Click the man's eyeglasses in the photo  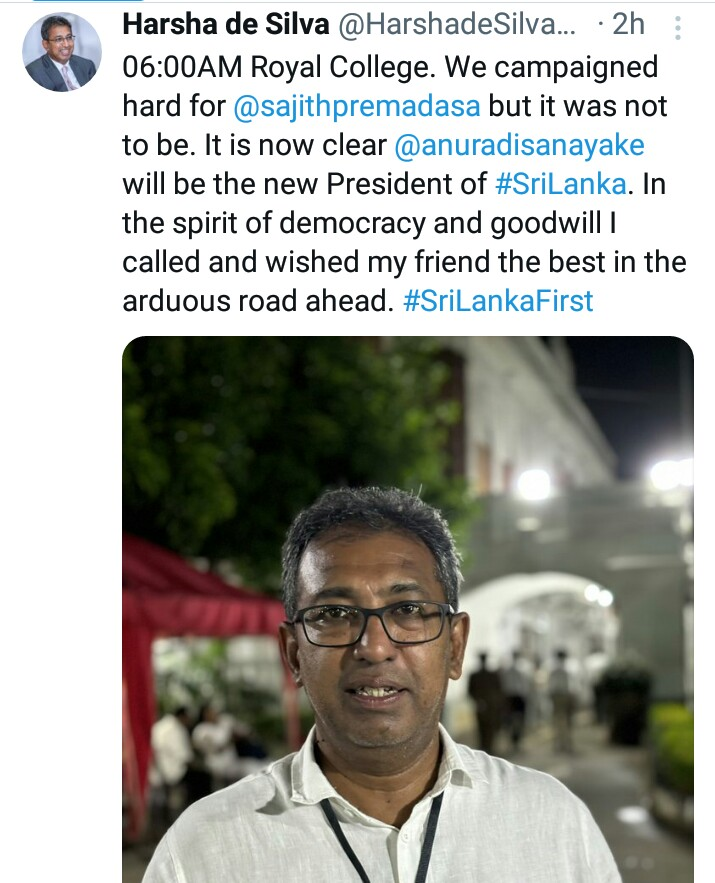tap(372, 623)
